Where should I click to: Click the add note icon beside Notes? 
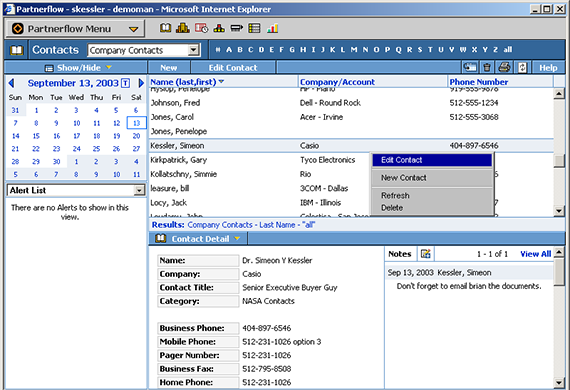tap(426, 254)
